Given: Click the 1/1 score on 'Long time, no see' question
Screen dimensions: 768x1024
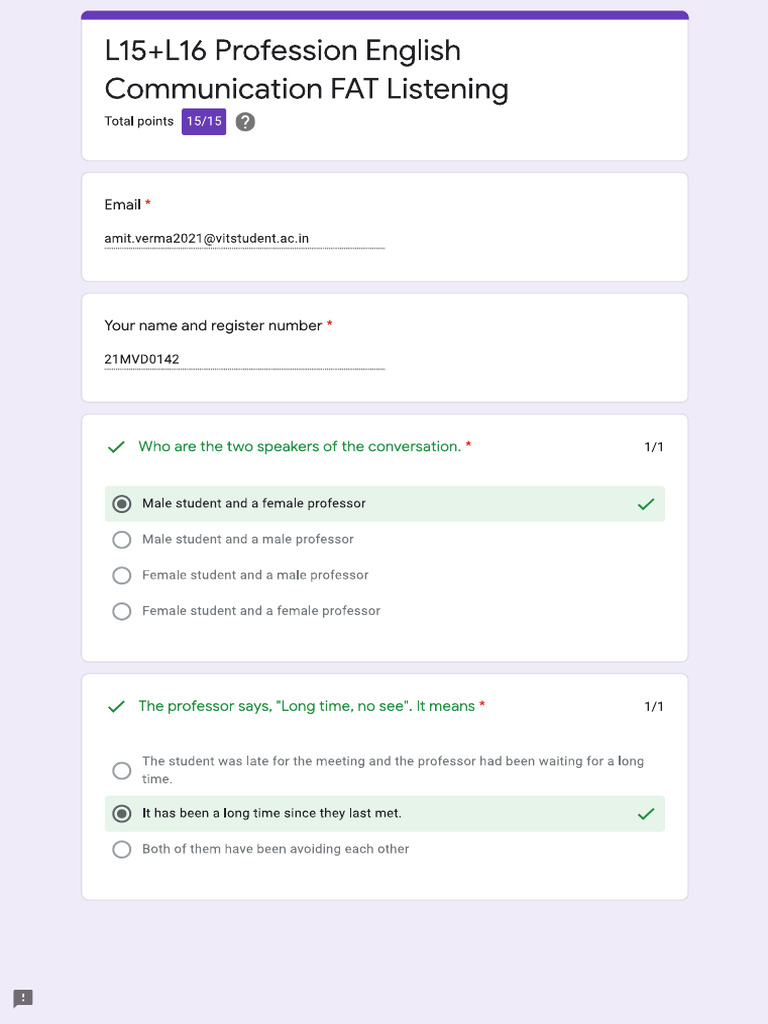Looking at the screenshot, I should [x=653, y=707].
